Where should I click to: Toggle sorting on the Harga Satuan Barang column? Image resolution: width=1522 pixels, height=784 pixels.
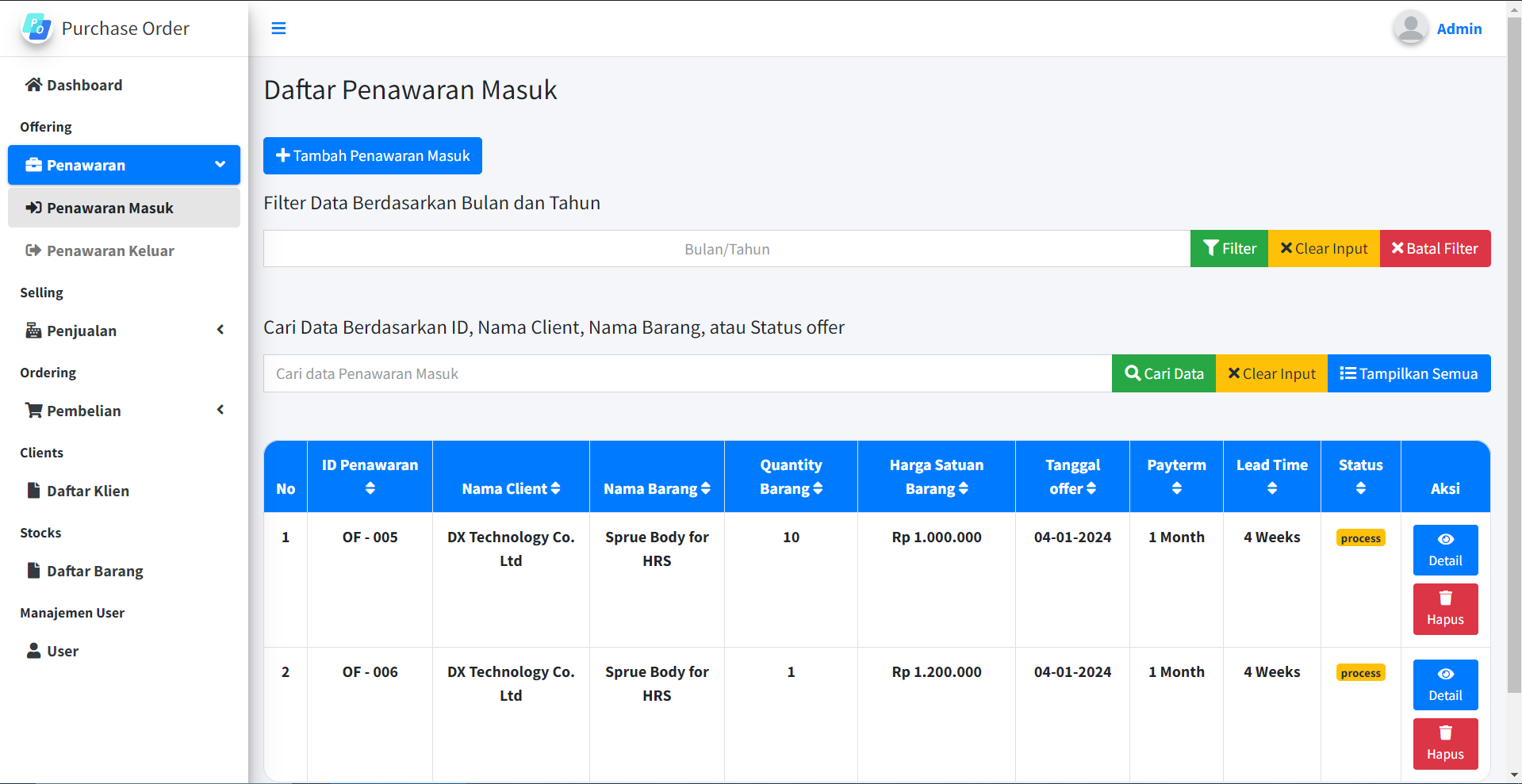pos(964,488)
